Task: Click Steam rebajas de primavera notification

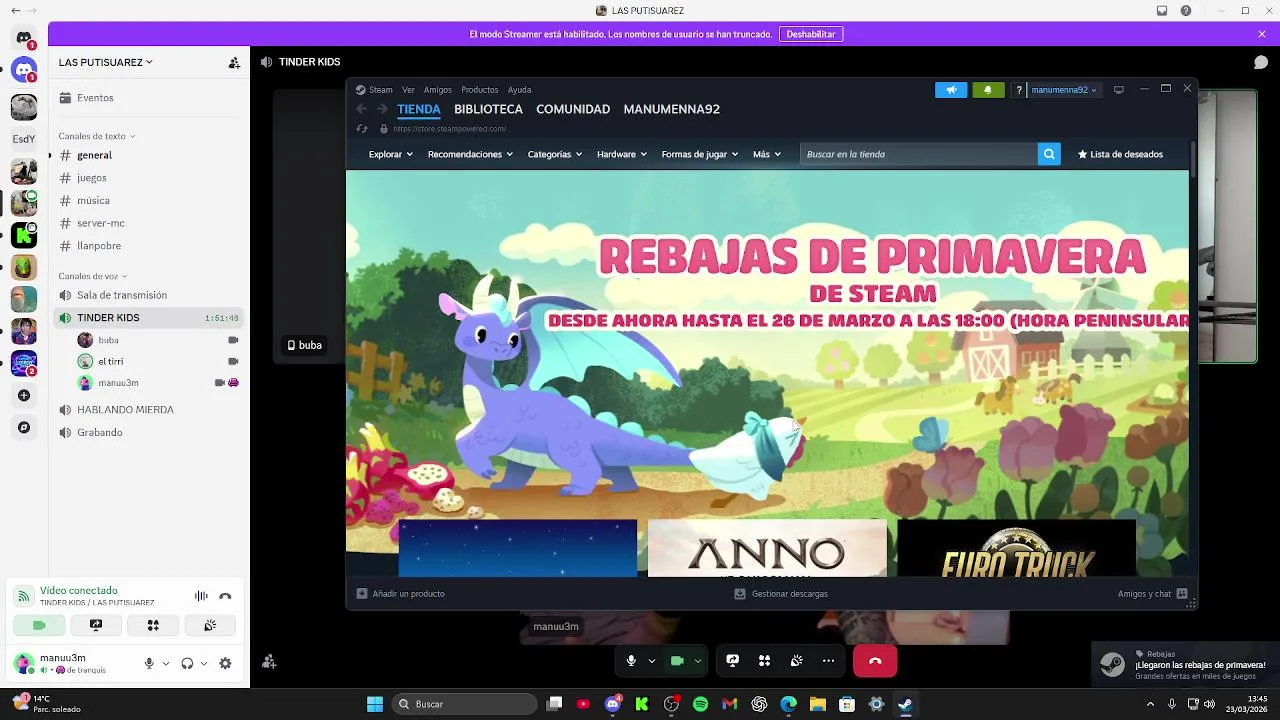Action: (x=1185, y=666)
